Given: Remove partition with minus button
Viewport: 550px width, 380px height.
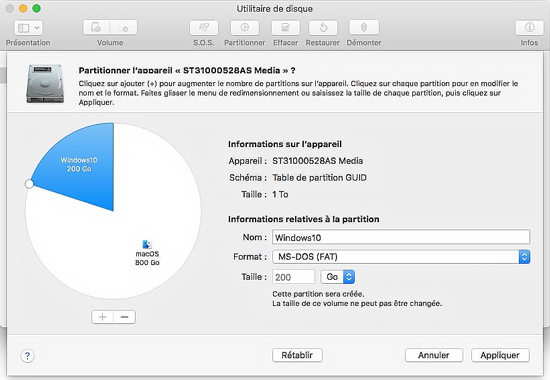Looking at the screenshot, I should [x=125, y=317].
